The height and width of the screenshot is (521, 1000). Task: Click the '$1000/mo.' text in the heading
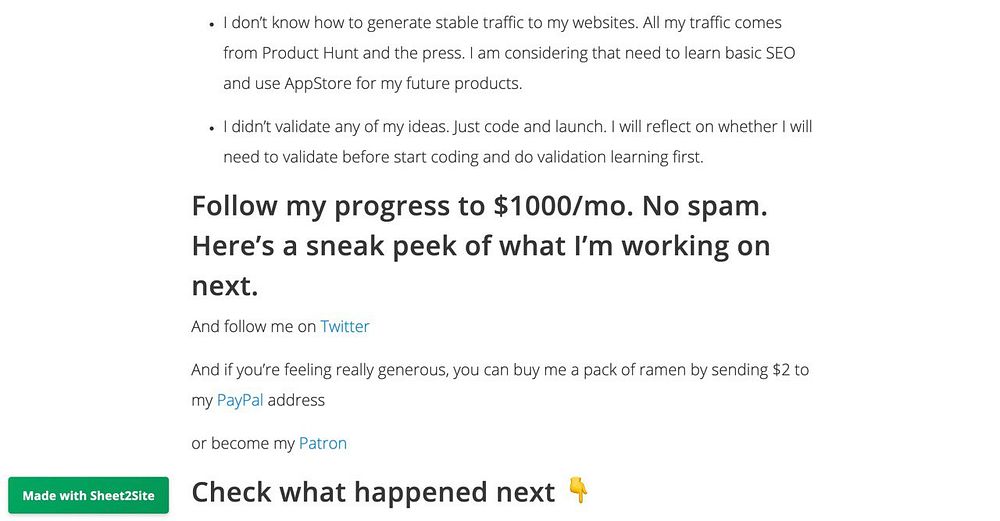pyautogui.click(x=563, y=206)
